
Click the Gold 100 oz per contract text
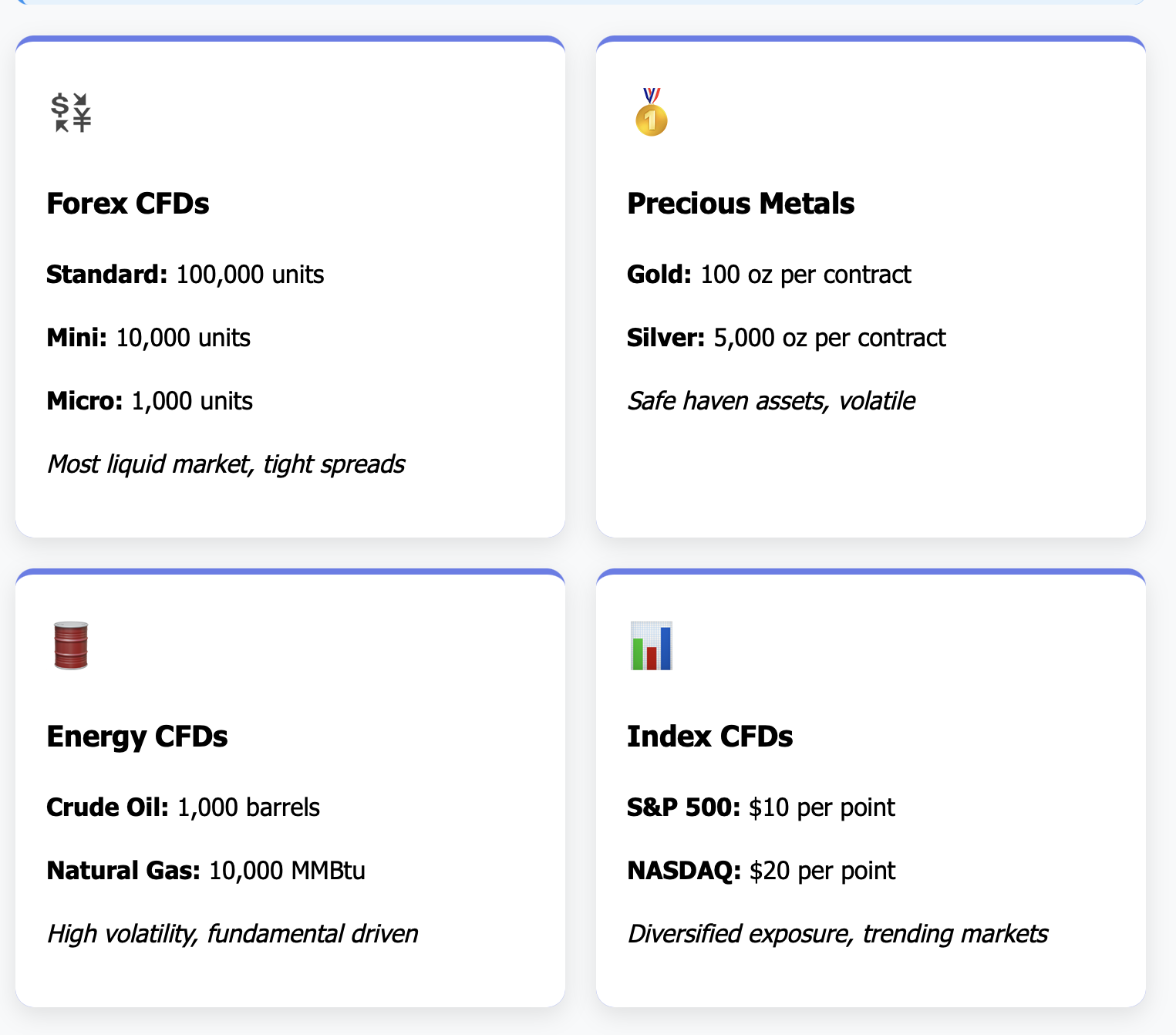(x=769, y=275)
